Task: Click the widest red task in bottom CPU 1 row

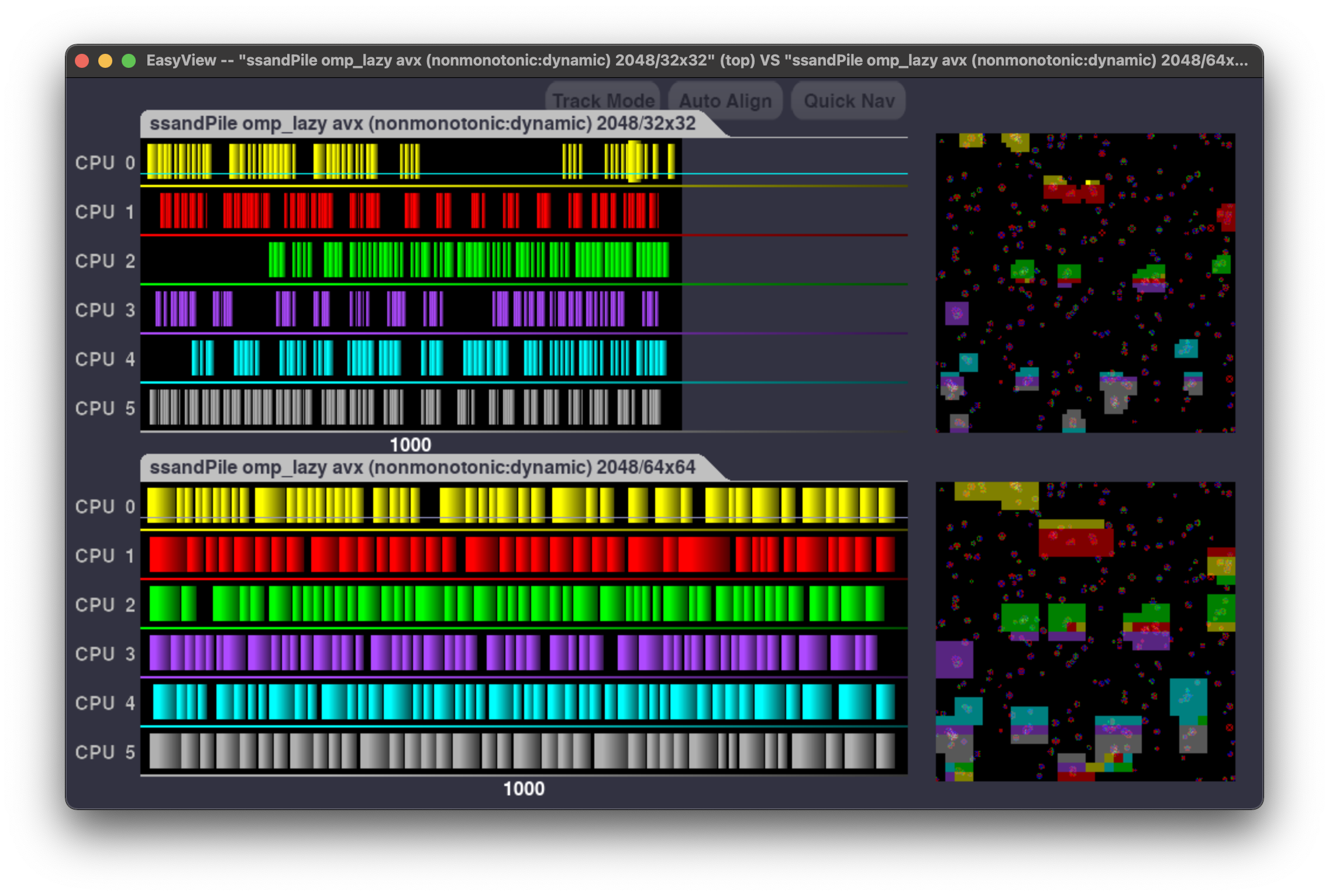Action: pyautogui.click(x=704, y=554)
